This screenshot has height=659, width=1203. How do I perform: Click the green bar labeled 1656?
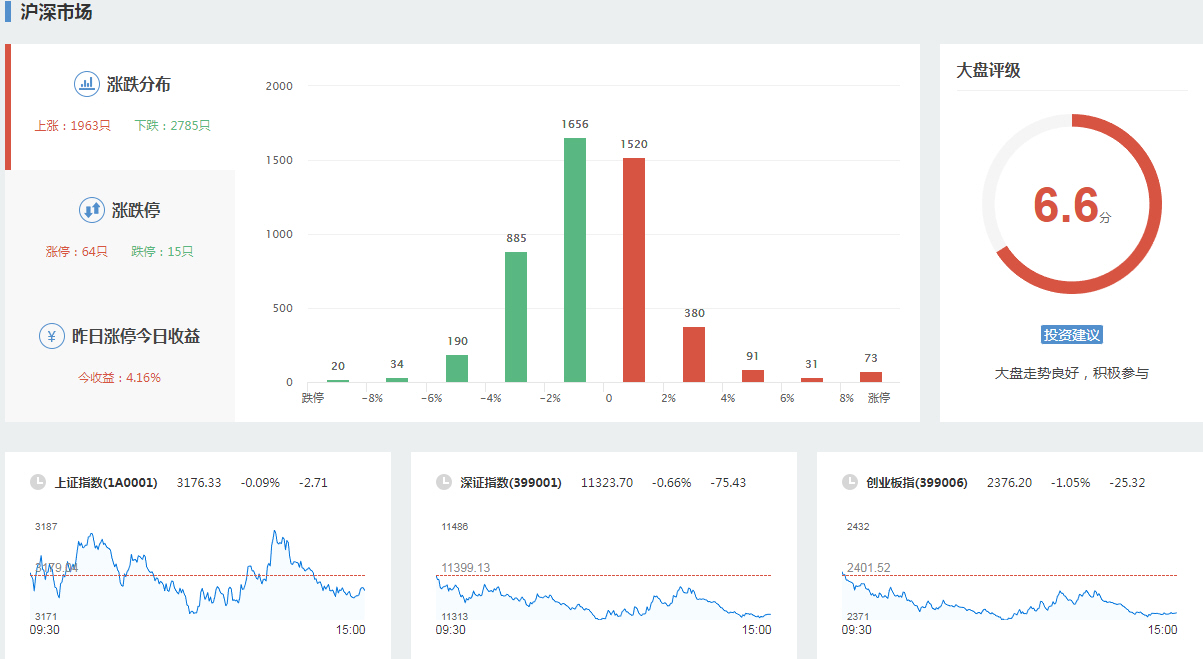pyautogui.click(x=575, y=260)
